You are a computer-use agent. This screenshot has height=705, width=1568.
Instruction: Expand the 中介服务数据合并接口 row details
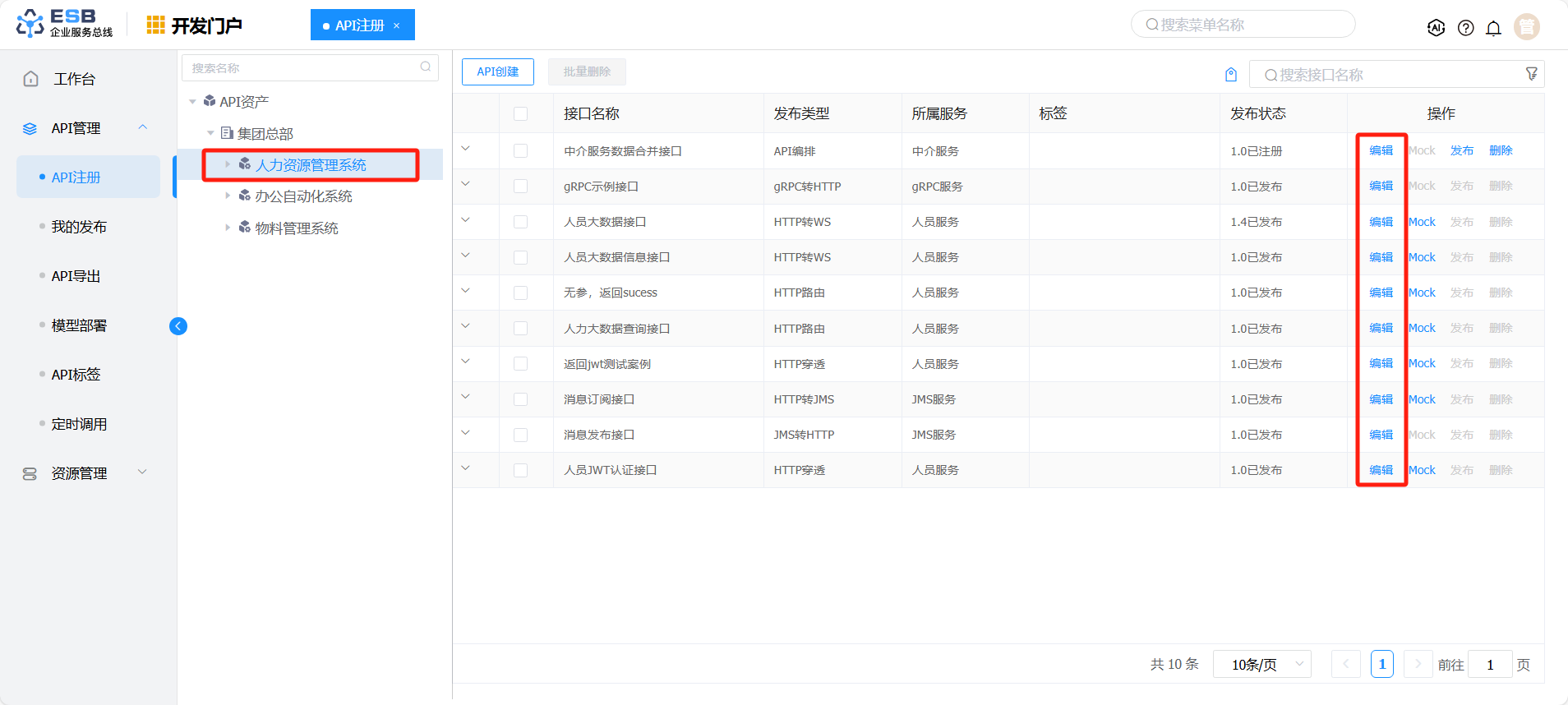click(x=465, y=149)
